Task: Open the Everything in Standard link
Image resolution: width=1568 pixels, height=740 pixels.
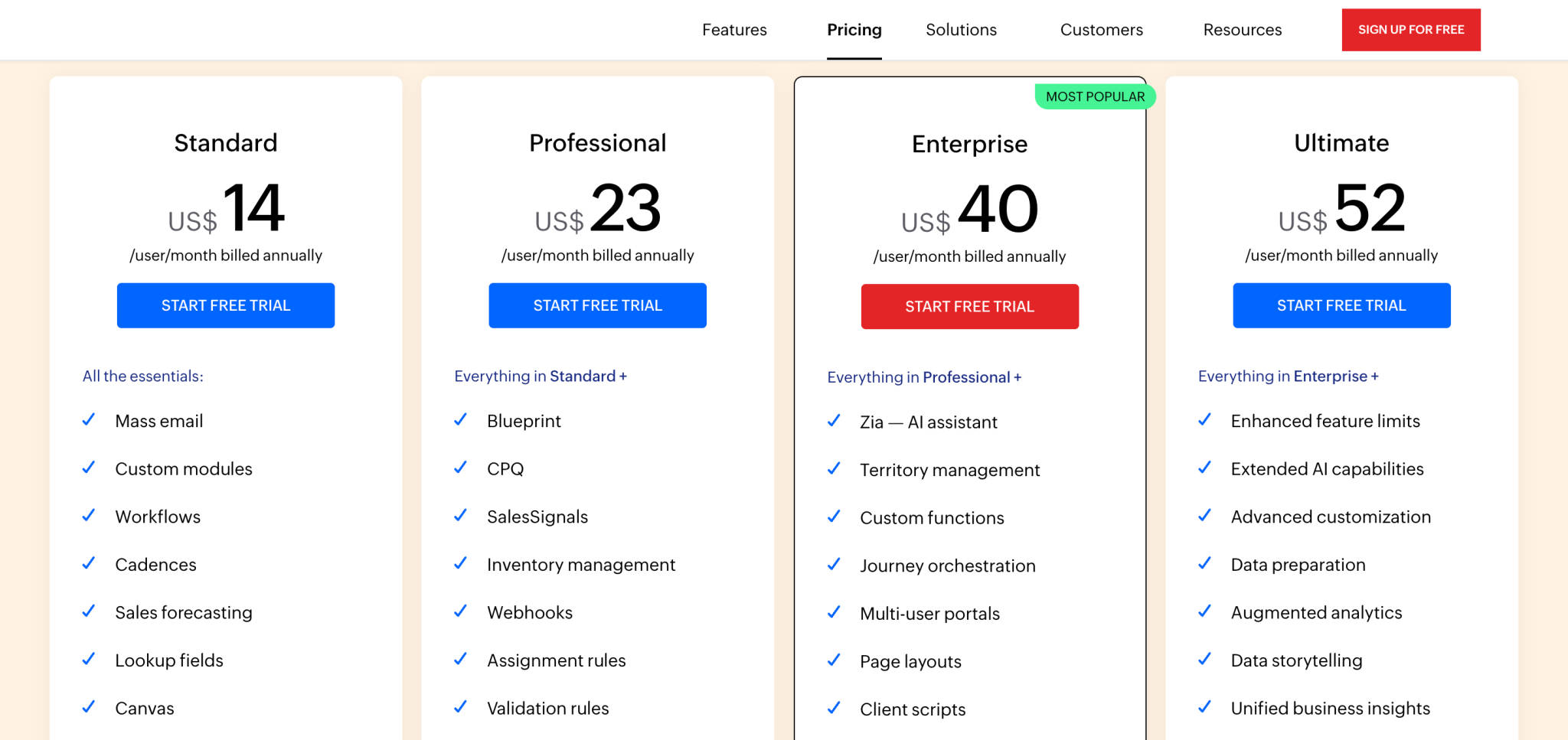Action: point(541,376)
